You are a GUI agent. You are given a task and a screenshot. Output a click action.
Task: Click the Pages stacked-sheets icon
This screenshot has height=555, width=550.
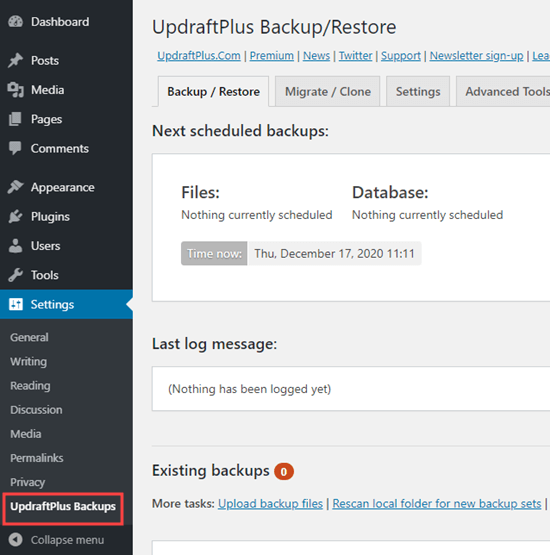15,119
